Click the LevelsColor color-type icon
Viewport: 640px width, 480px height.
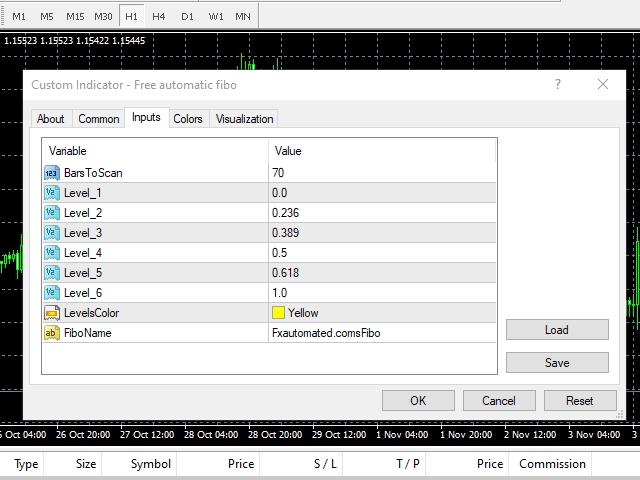pos(51,313)
